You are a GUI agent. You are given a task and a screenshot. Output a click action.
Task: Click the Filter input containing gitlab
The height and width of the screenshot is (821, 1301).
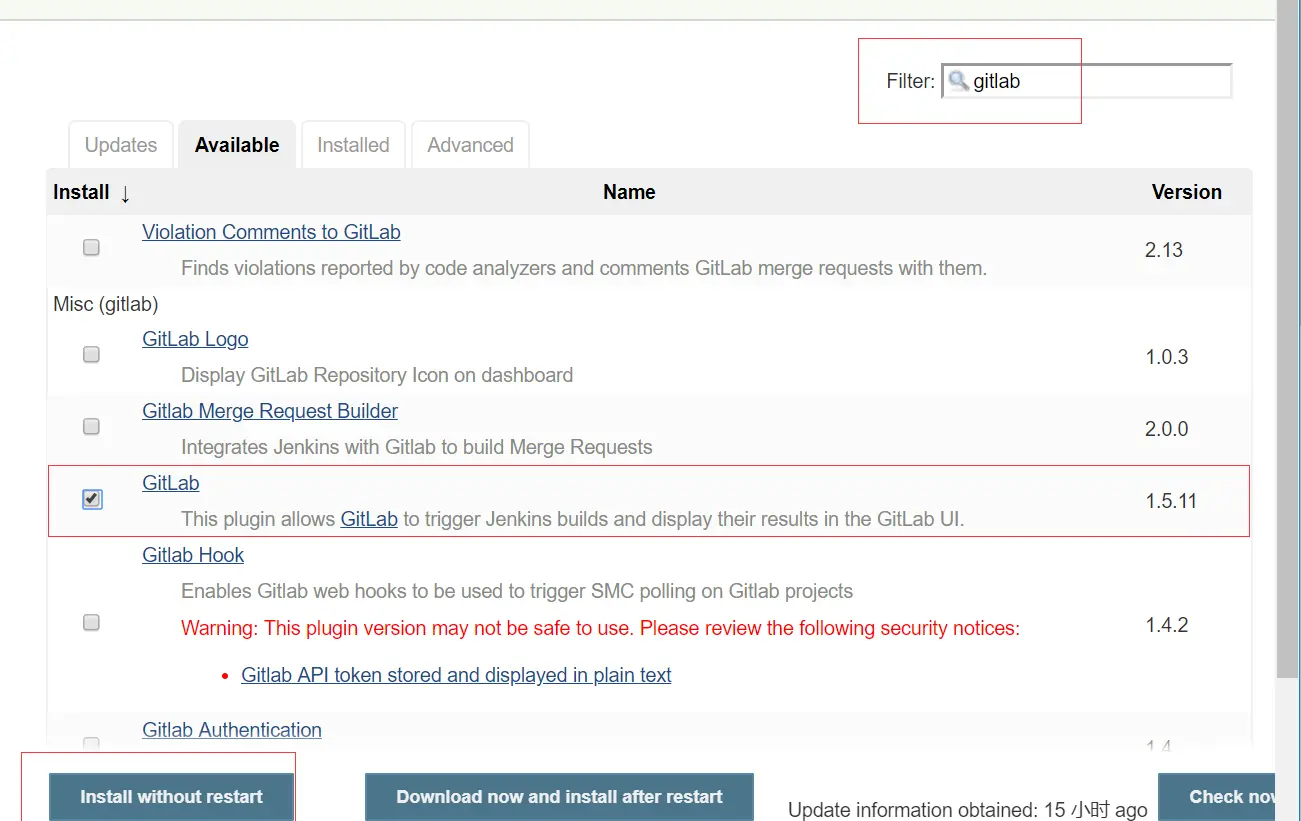tap(1087, 81)
